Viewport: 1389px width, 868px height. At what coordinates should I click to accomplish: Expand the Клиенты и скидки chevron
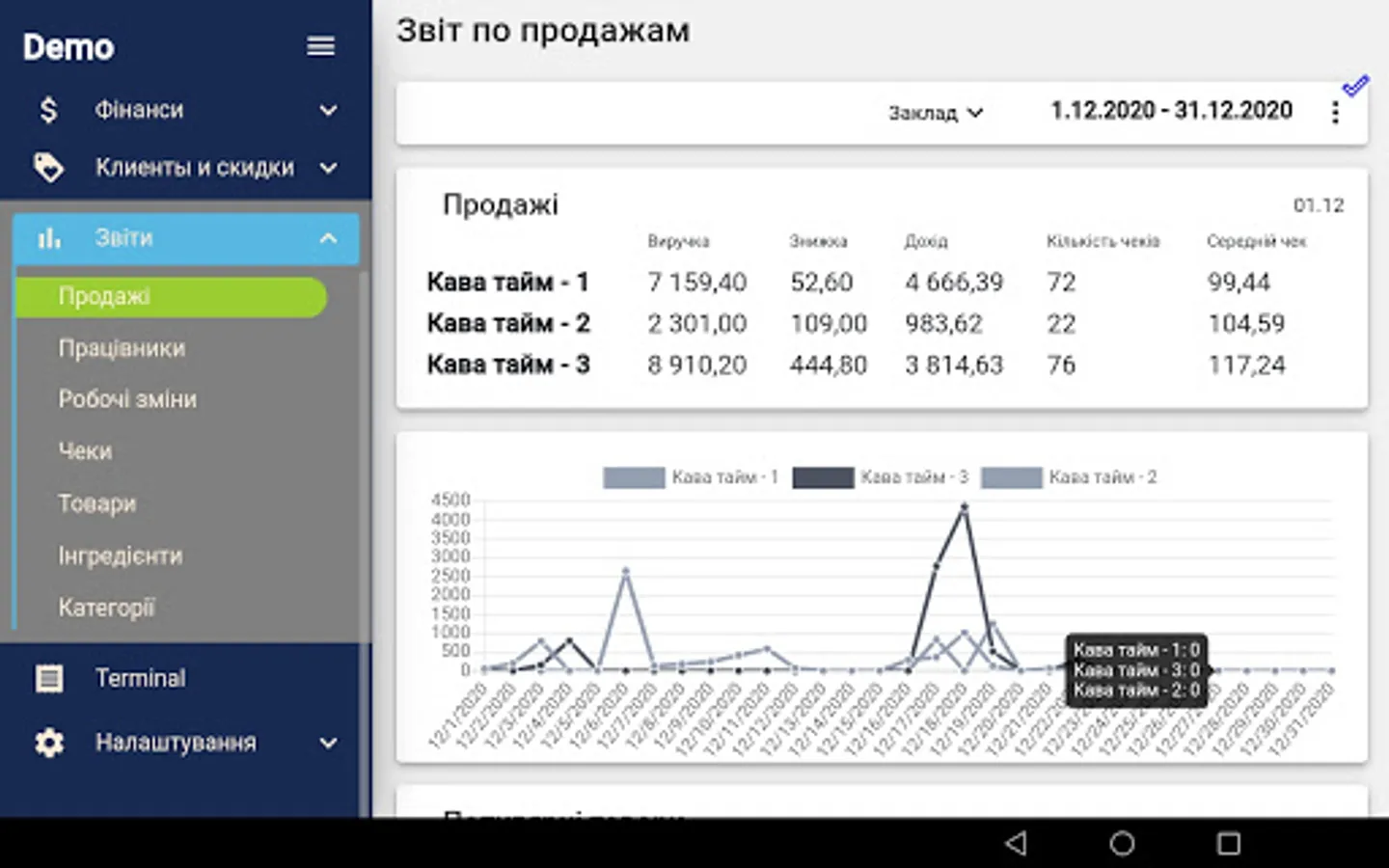(328, 168)
